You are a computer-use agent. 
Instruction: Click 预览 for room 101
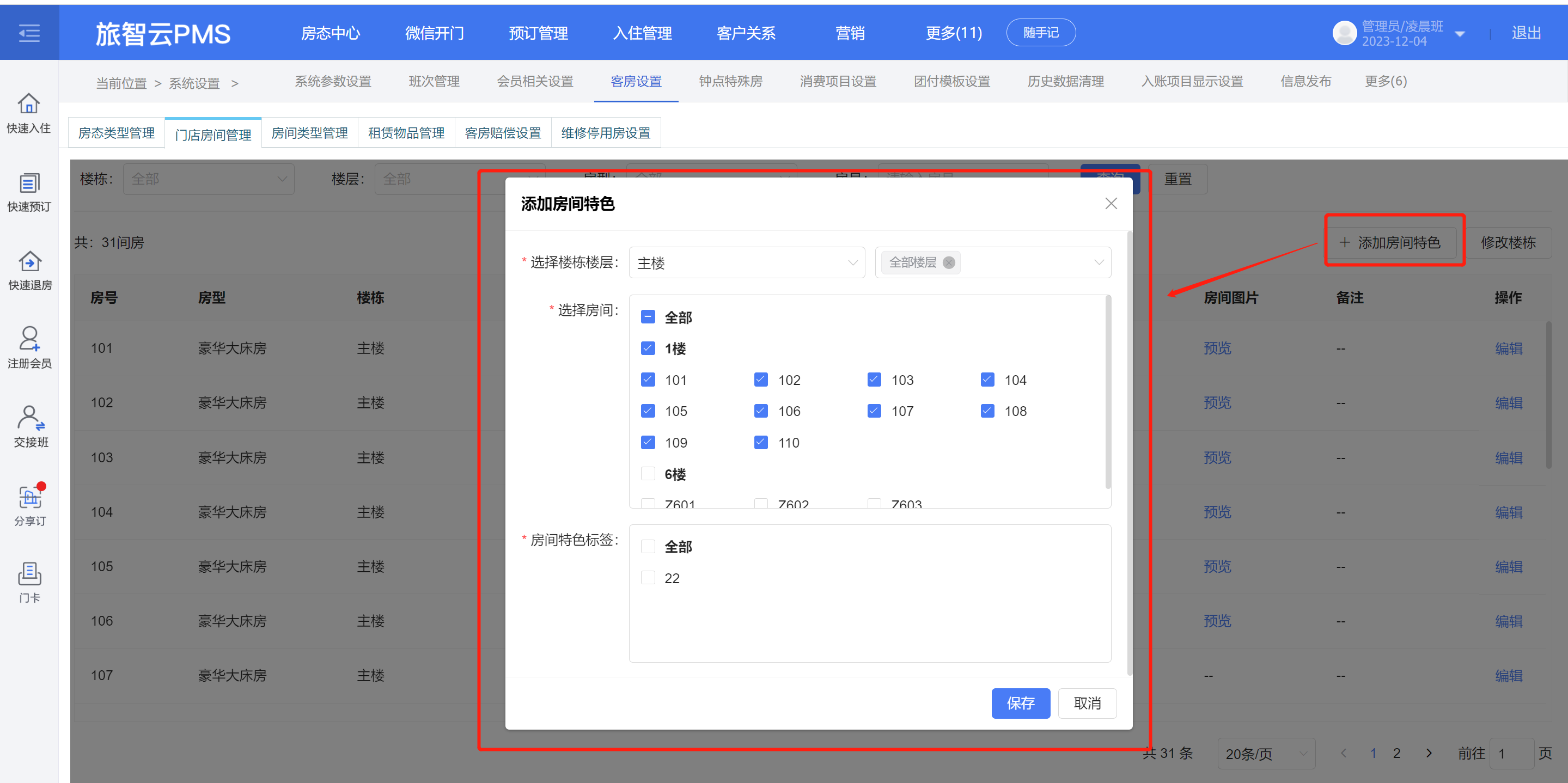1217,348
